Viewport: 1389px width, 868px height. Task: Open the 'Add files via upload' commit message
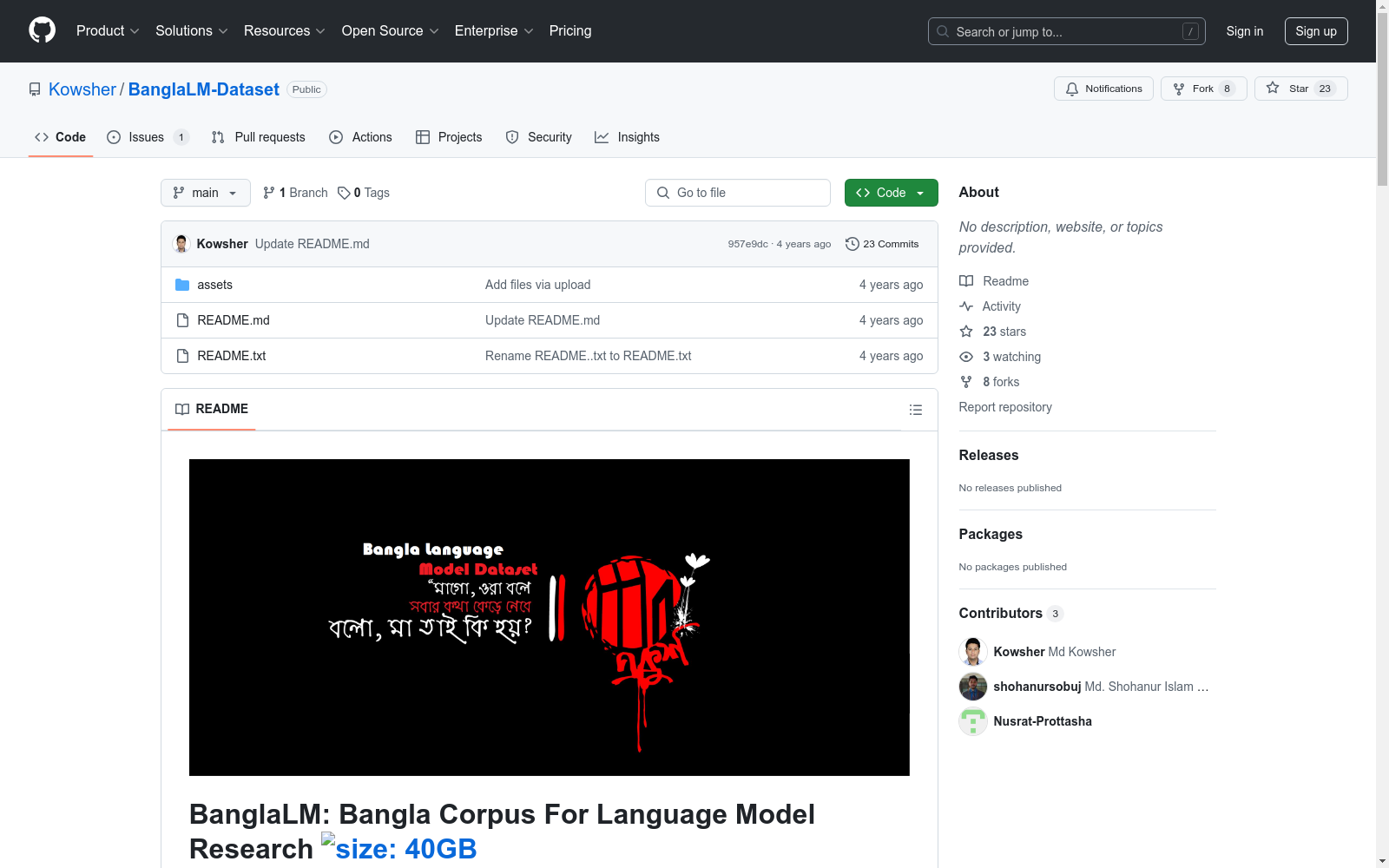click(x=538, y=285)
